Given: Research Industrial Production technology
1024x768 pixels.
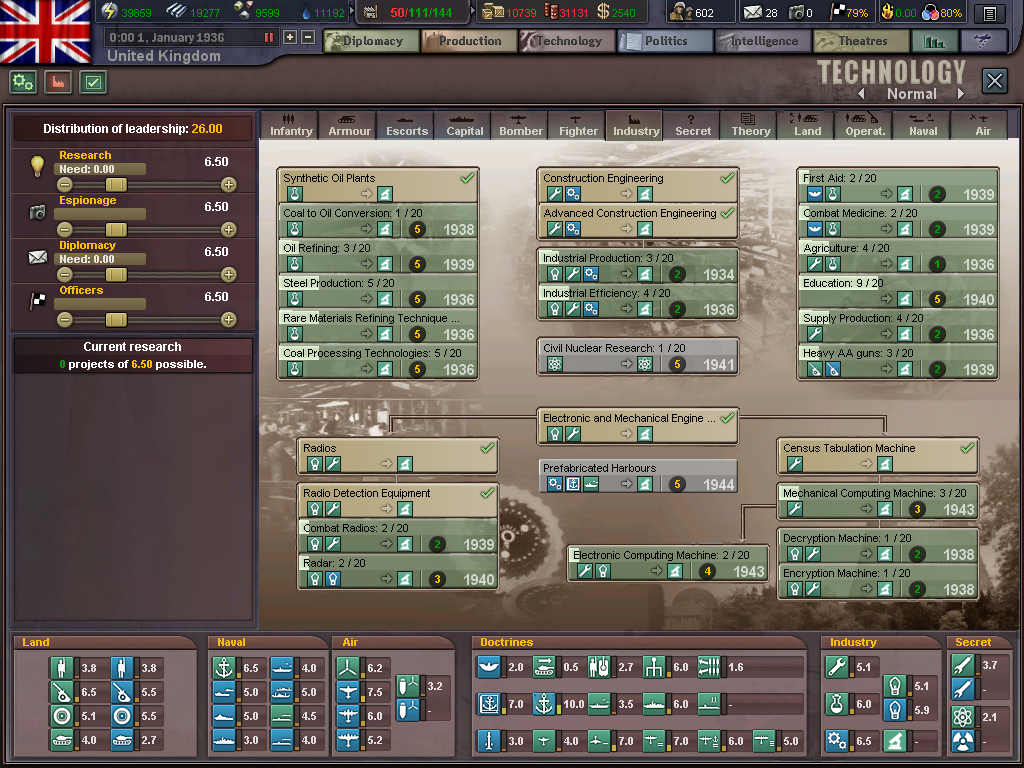Looking at the screenshot, I should pyautogui.click(x=637, y=266).
